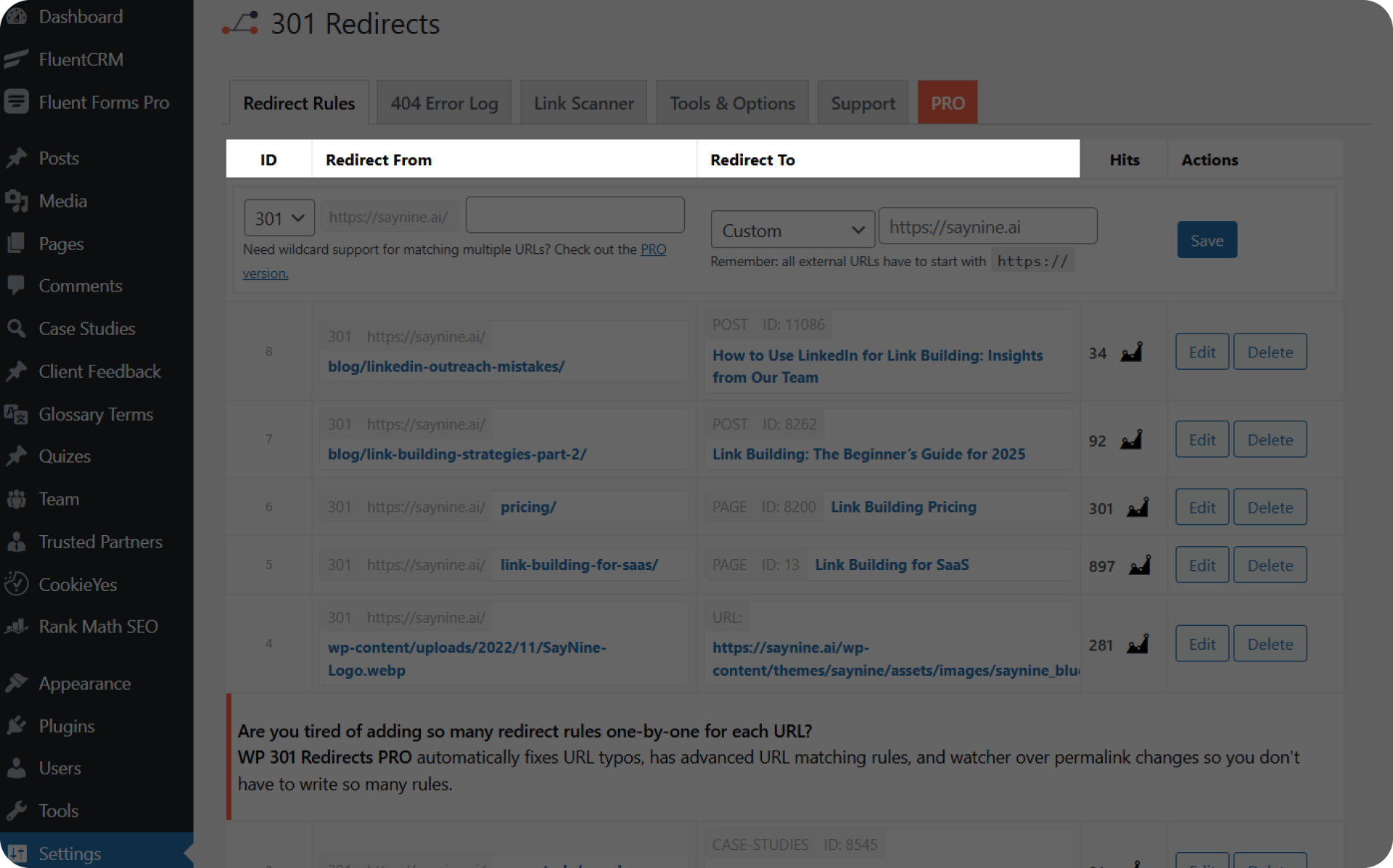Open Link Building for SaaS page link
Screen dimensions: 1393x868
[x=892, y=565]
